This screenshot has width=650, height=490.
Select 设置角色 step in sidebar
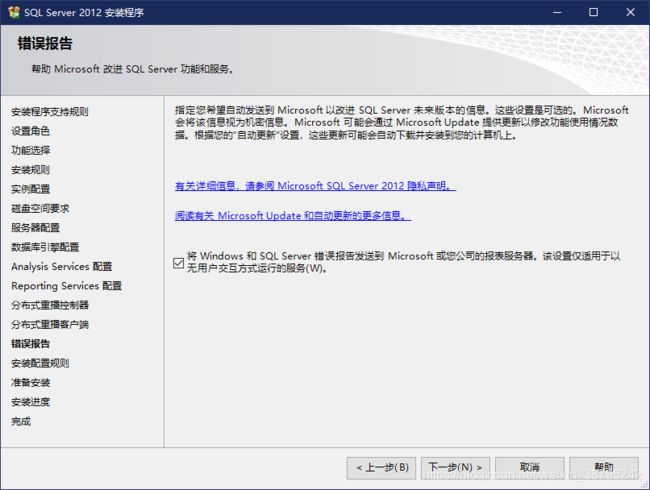click(x=31, y=131)
